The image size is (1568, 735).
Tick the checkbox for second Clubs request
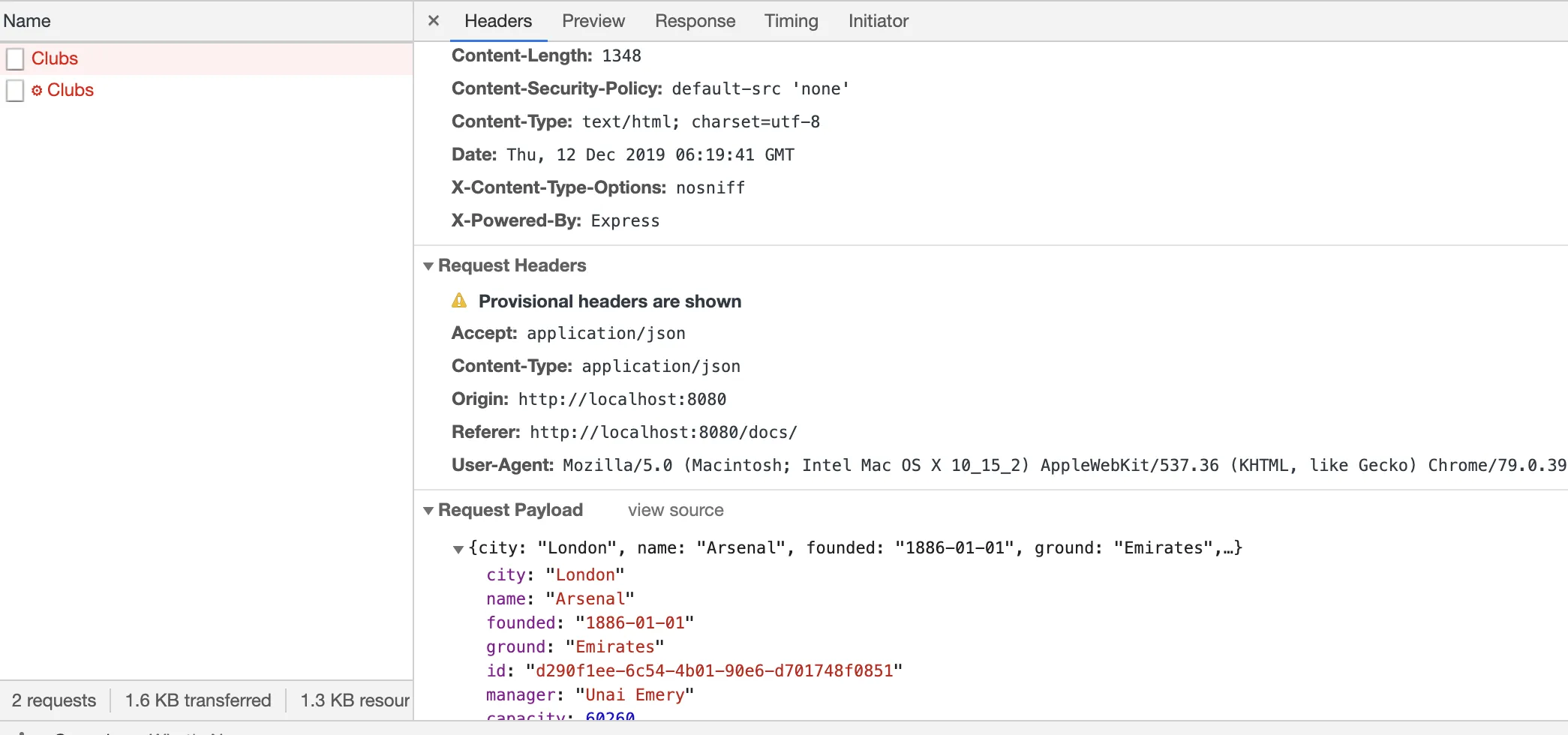[15, 91]
